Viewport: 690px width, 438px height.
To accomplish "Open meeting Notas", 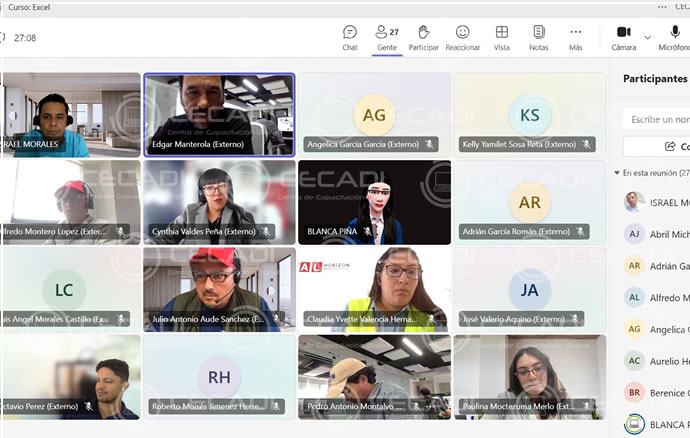I will click(539, 38).
